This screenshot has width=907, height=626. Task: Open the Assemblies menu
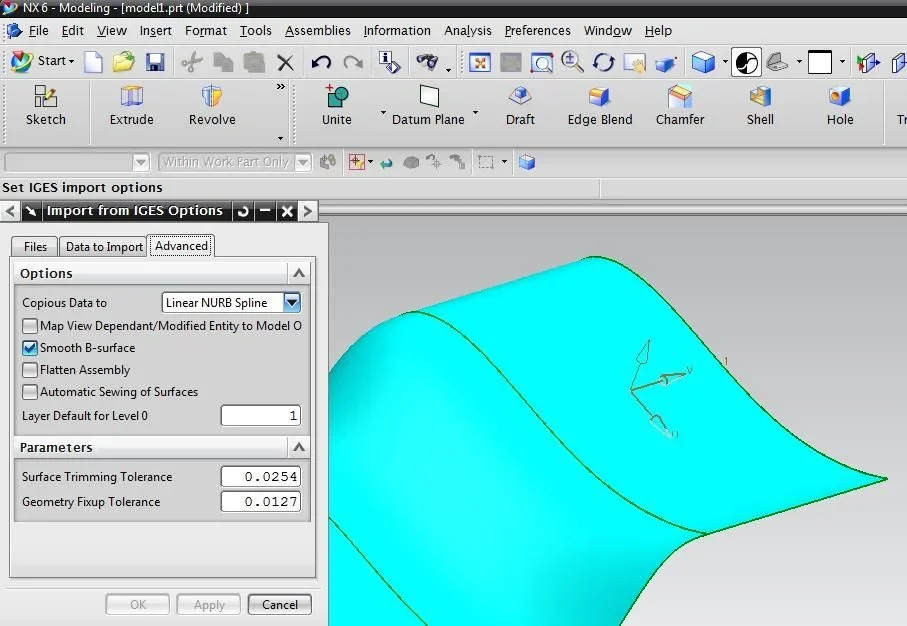click(x=318, y=31)
